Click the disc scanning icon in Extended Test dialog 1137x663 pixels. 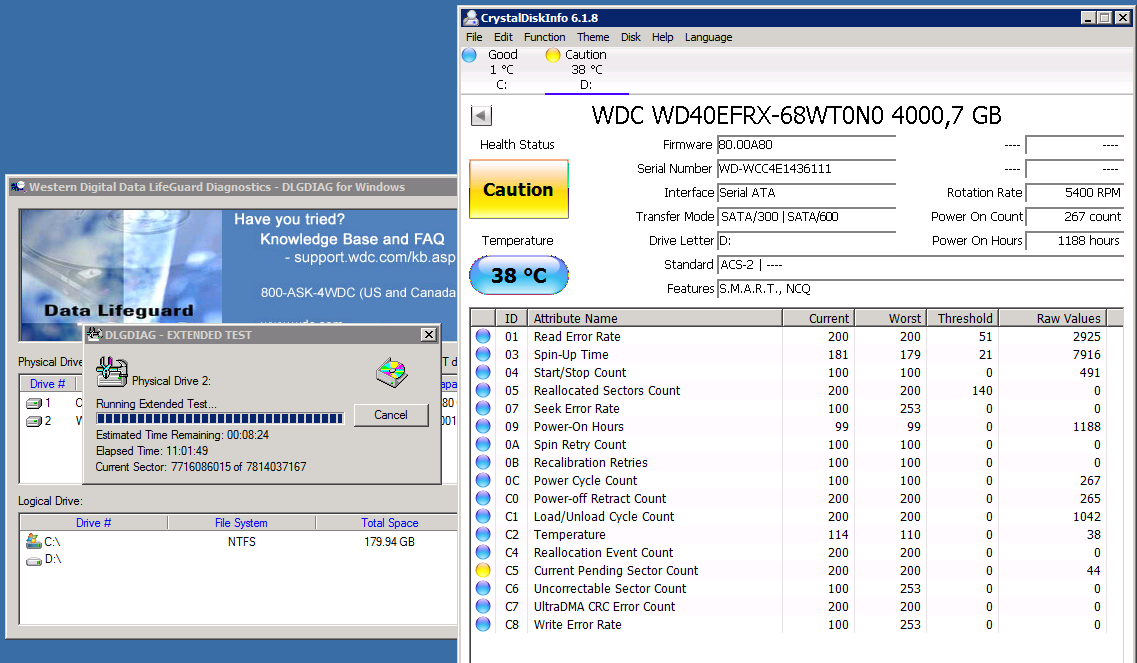392,373
